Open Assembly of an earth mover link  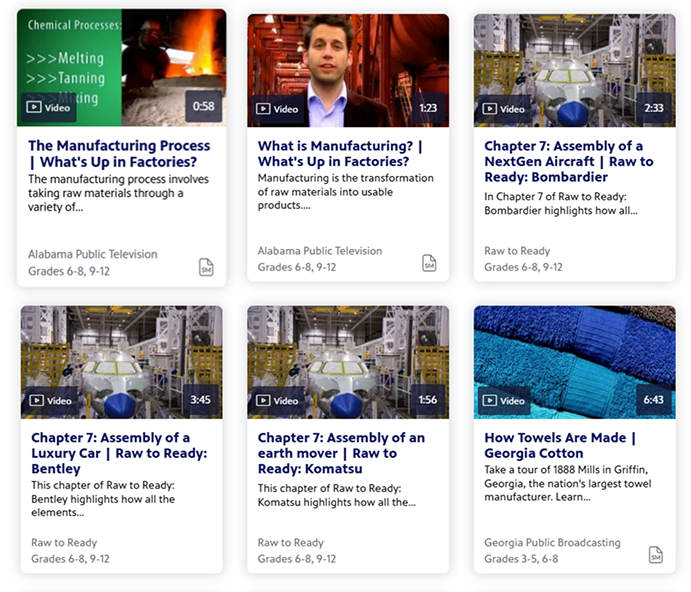(341, 453)
